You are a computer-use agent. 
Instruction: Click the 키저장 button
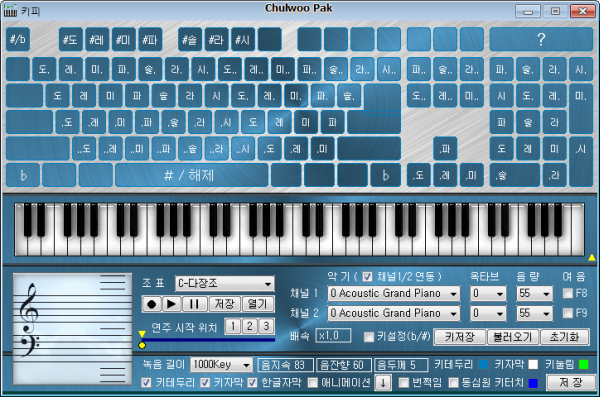point(460,337)
